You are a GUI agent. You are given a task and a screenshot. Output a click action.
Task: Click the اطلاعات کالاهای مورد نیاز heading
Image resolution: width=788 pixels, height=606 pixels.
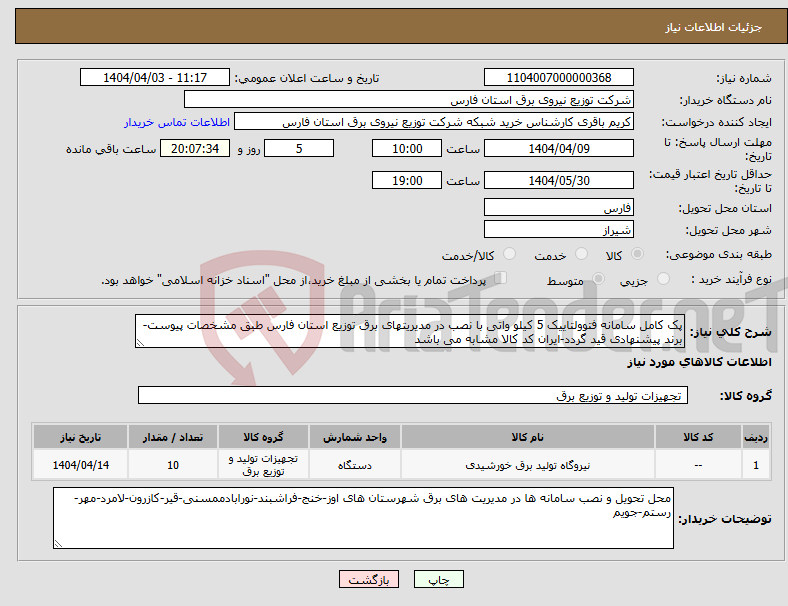[x=699, y=362]
